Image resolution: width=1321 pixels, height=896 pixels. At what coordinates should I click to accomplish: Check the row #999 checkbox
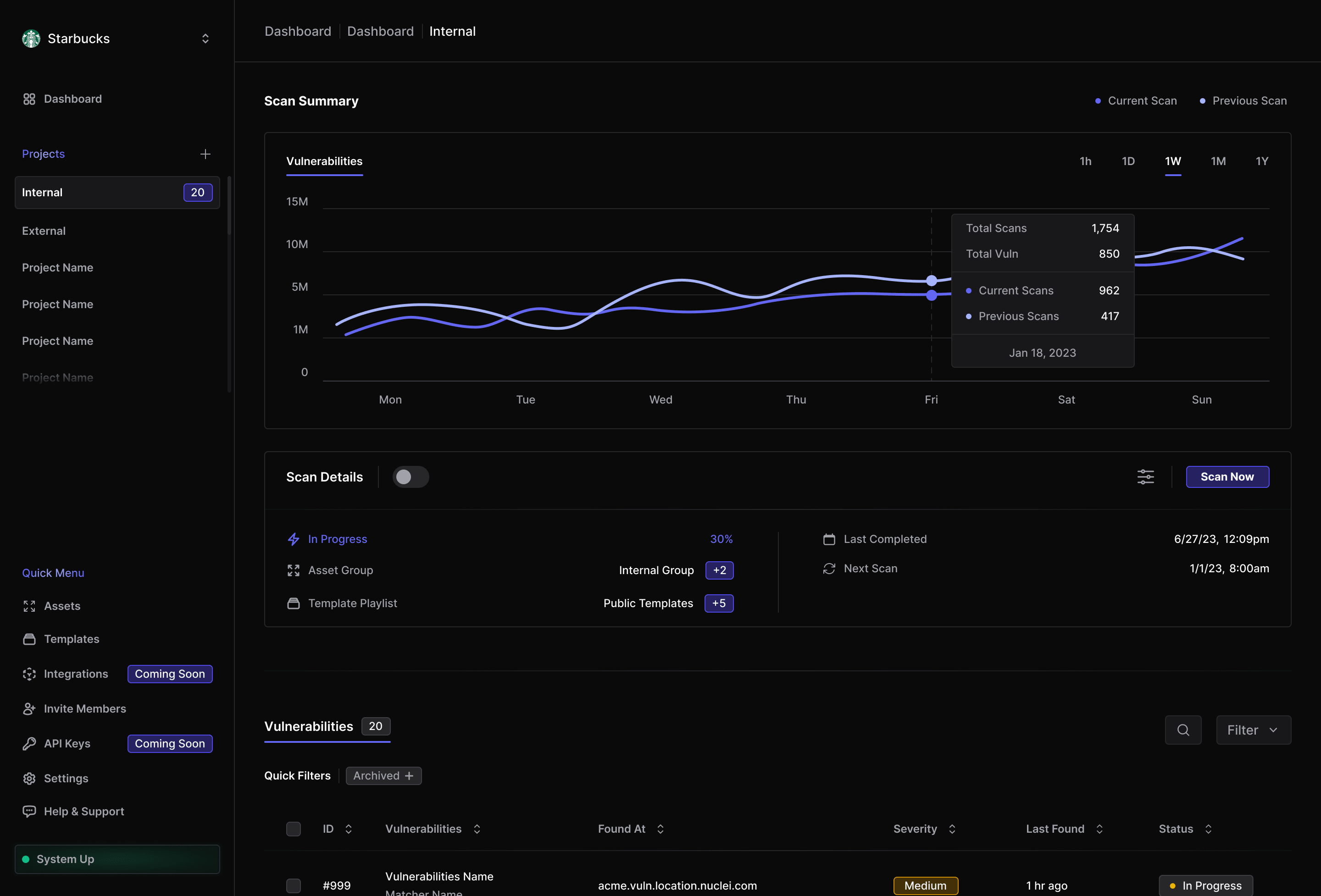293,886
